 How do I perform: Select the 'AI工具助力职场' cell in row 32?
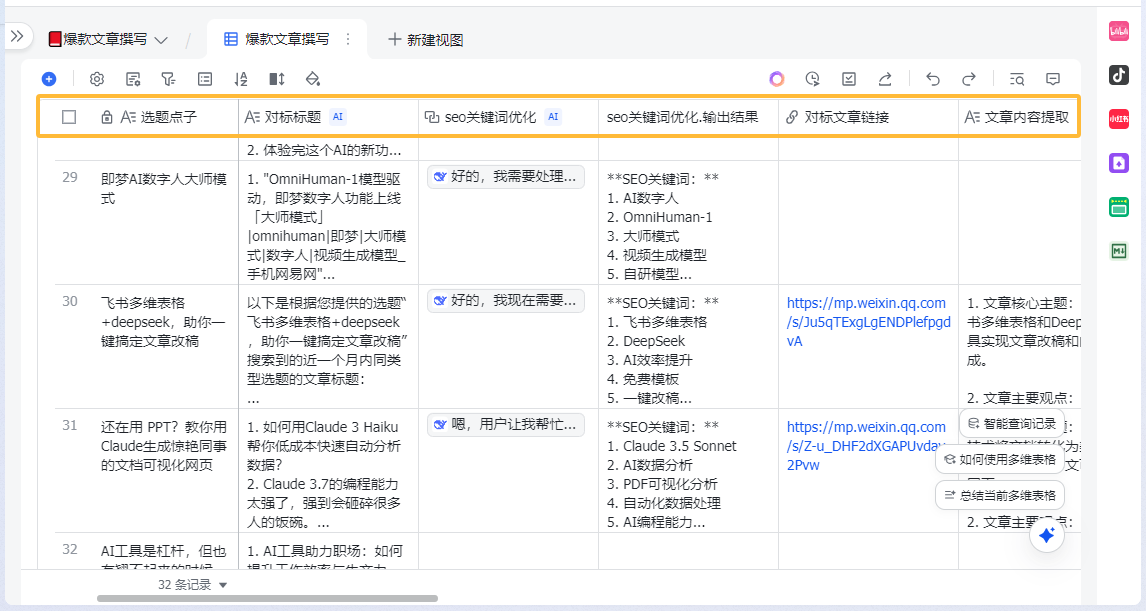[x=328, y=551]
